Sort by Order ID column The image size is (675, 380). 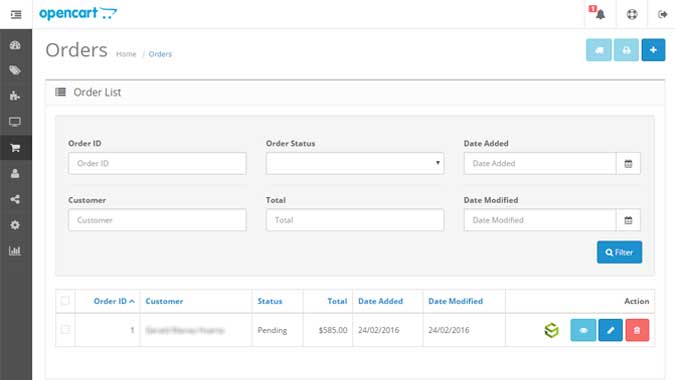tap(114, 301)
